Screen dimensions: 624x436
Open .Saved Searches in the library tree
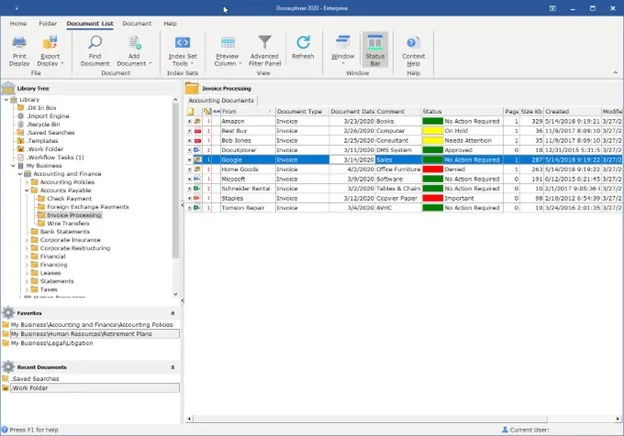pyautogui.click(x=51, y=132)
